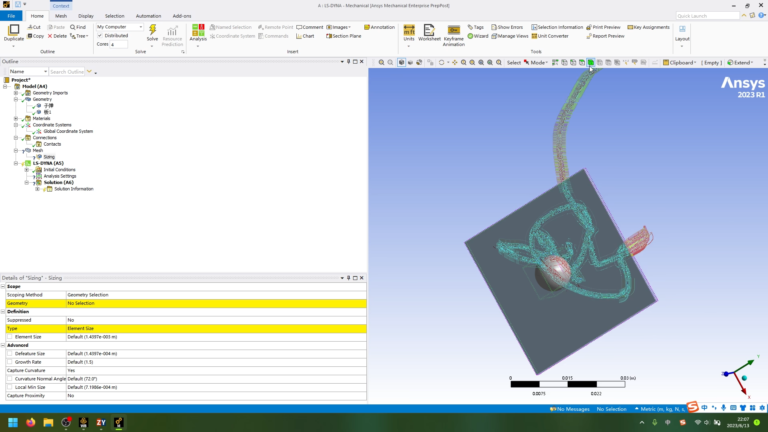
Task: Open the Name filter dropdown in Outline
Action: click(x=28, y=72)
